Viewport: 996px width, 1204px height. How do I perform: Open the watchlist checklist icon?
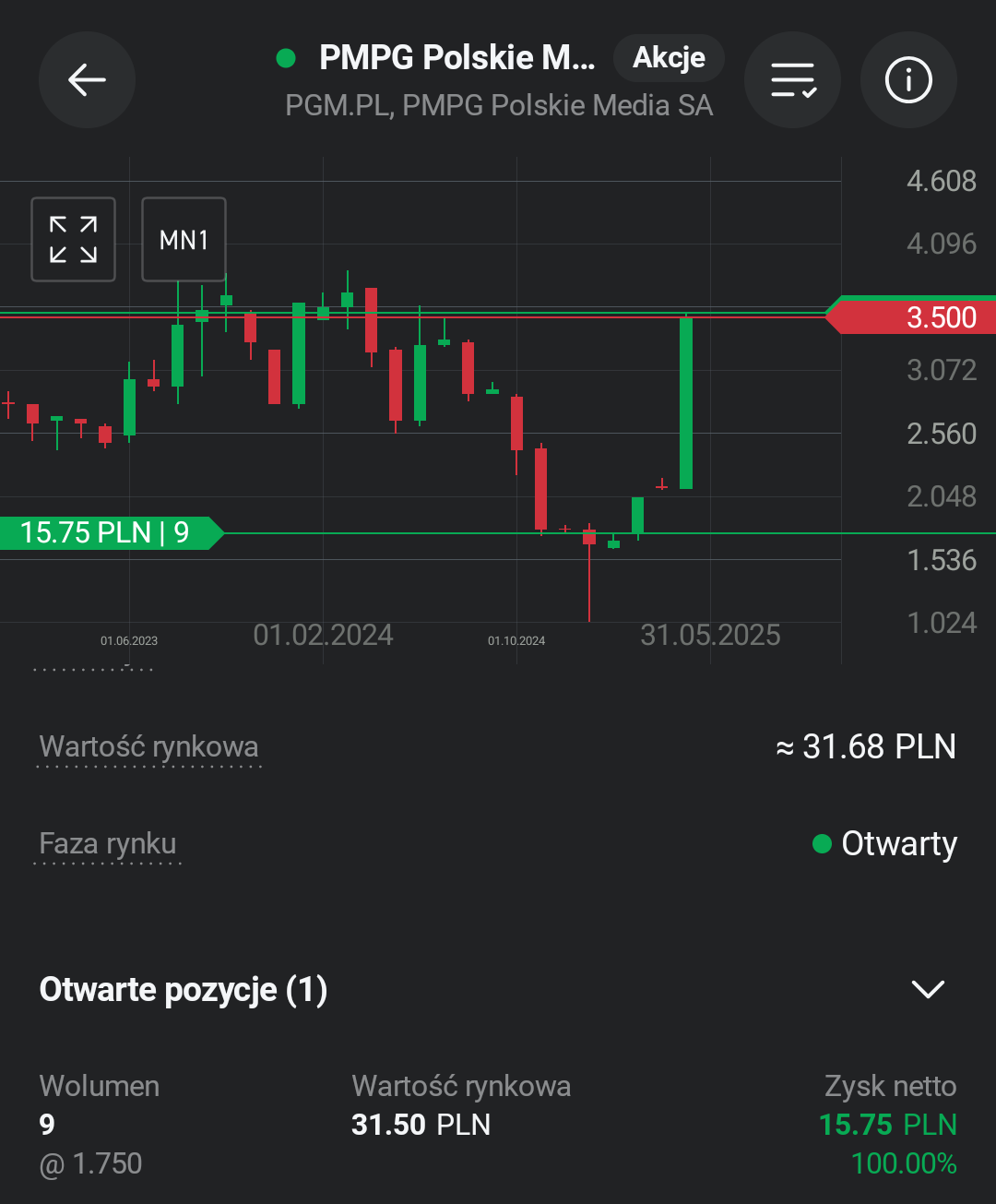coord(792,80)
